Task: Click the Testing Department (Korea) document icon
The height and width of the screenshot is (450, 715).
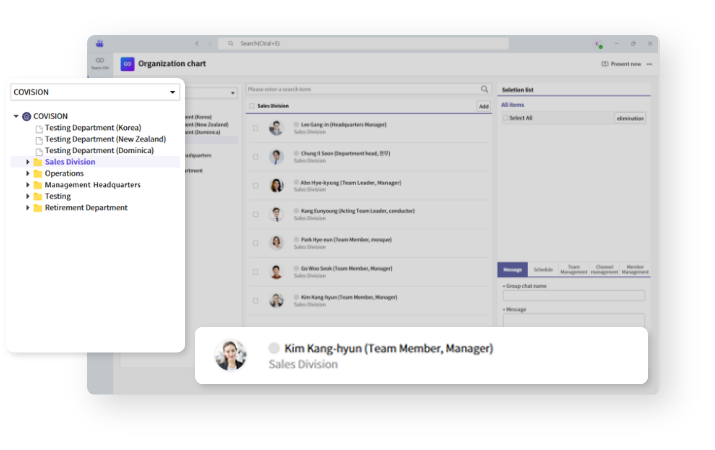Action: click(x=39, y=128)
